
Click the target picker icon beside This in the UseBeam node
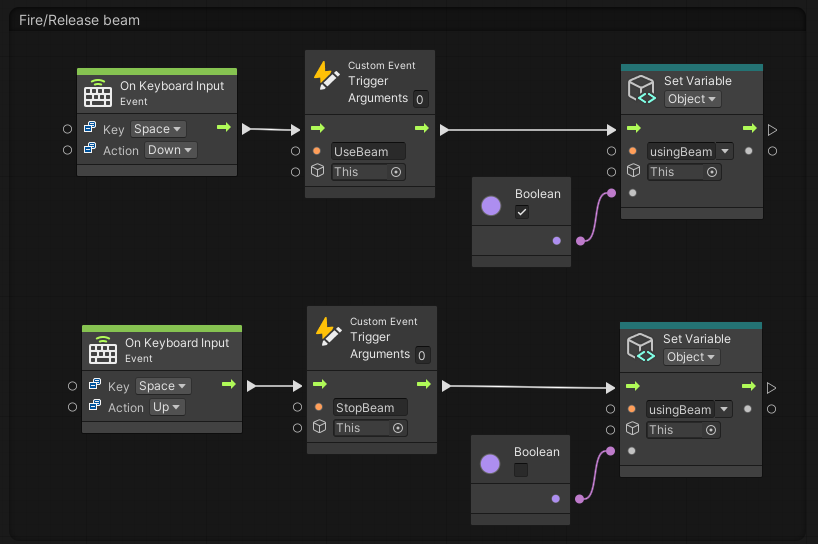click(x=396, y=172)
